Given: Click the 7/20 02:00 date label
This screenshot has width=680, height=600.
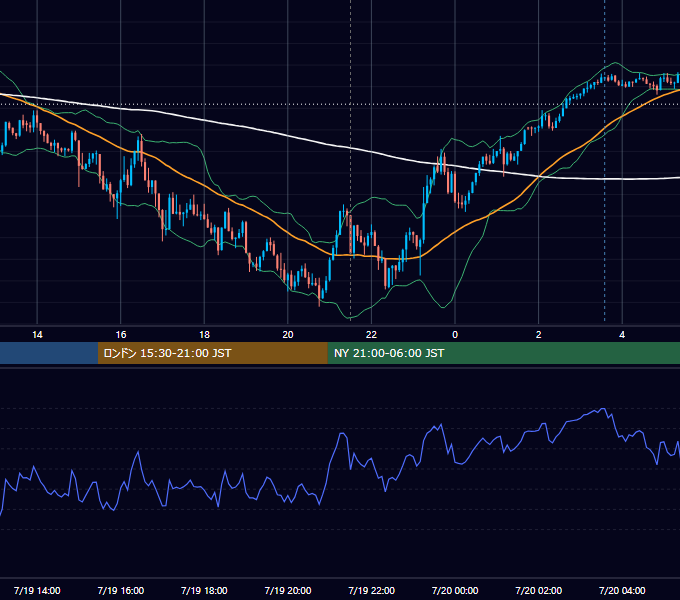Looking at the screenshot, I should (x=538, y=590).
